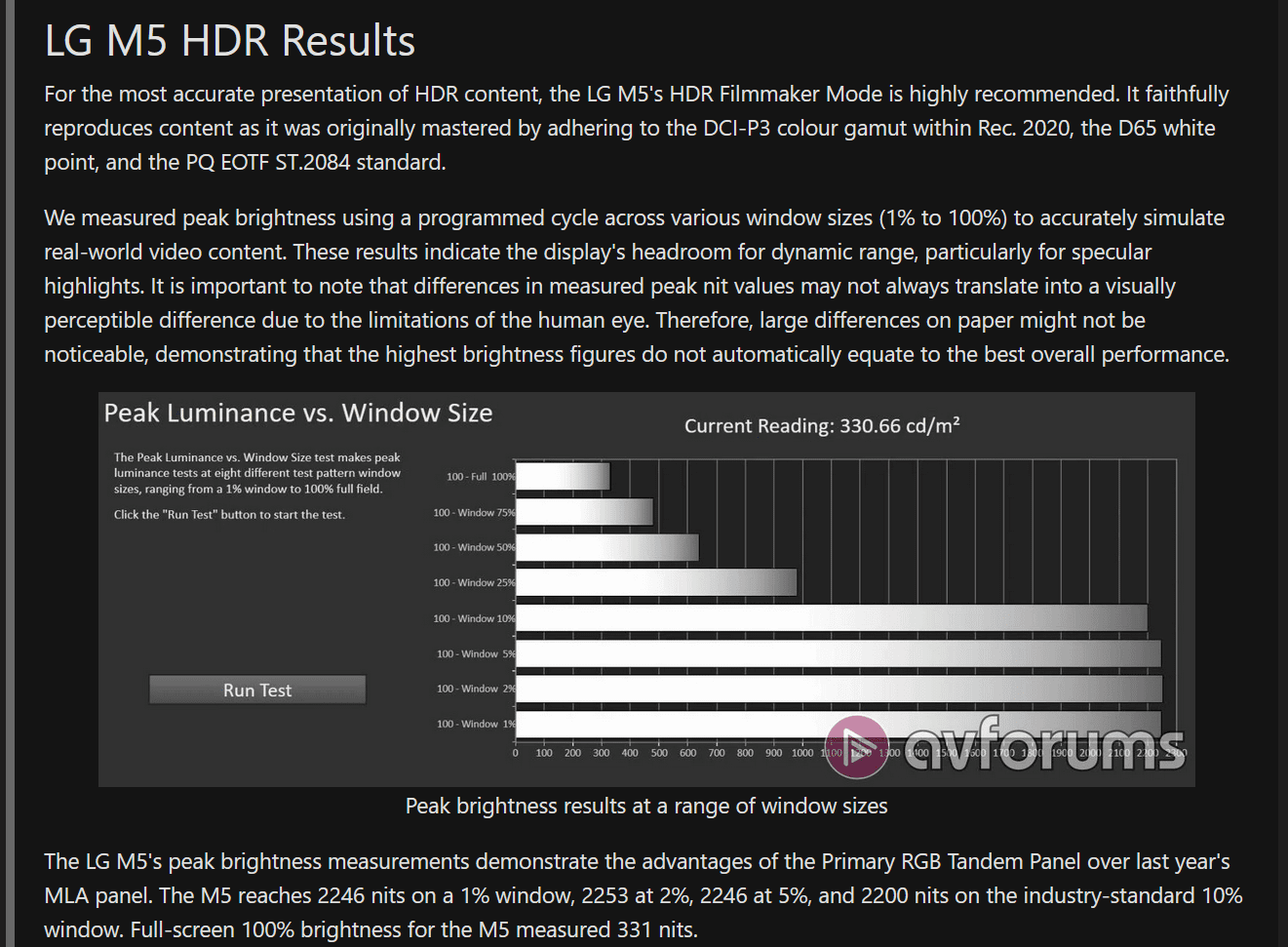The height and width of the screenshot is (947, 1288).
Task: Click the "300" label on chart axis
Action: click(602, 752)
